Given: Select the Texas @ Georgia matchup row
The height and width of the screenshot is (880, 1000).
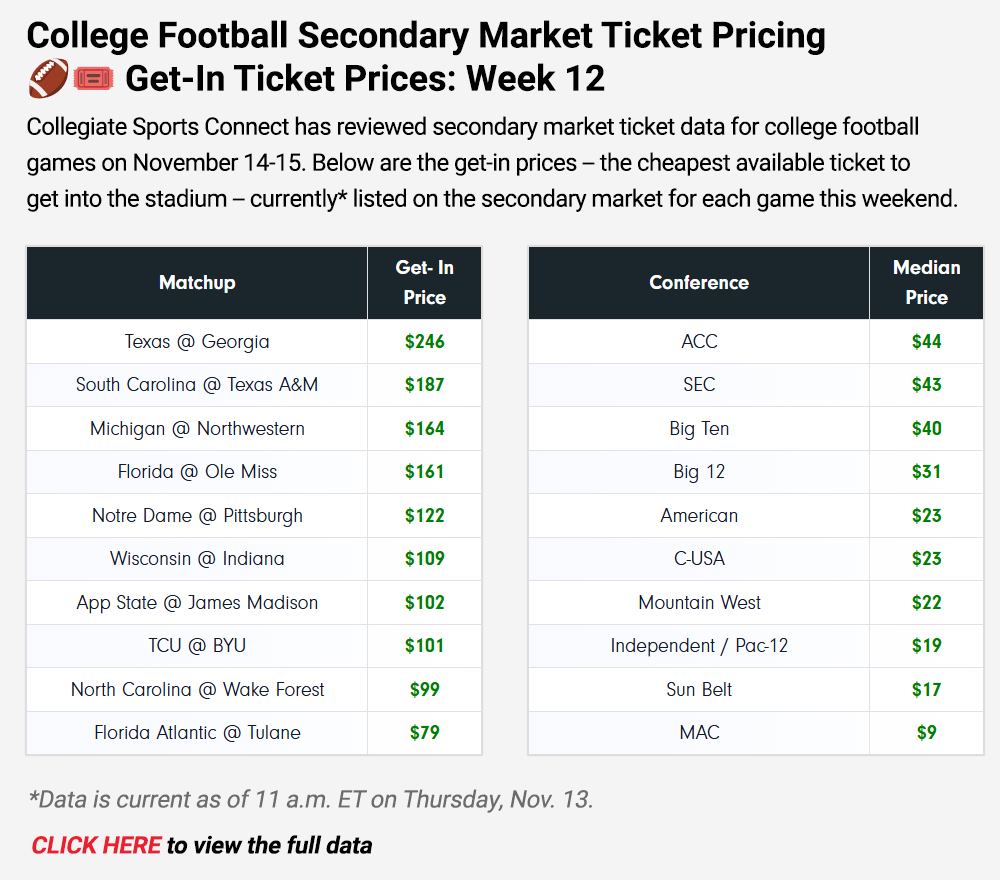Looking at the screenshot, I should tap(197, 341).
